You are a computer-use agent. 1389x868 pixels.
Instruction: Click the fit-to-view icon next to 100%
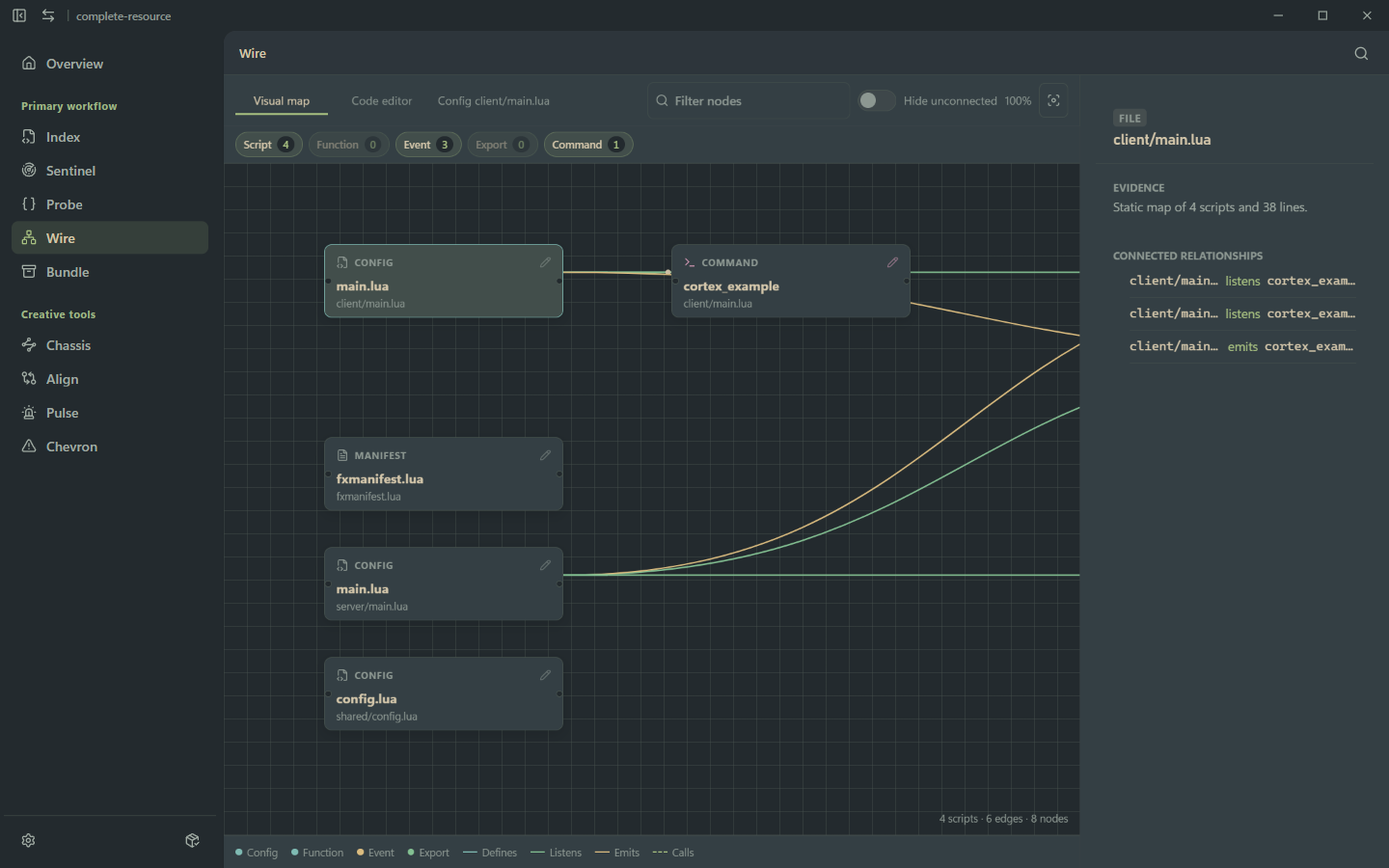coord(1053,100)
